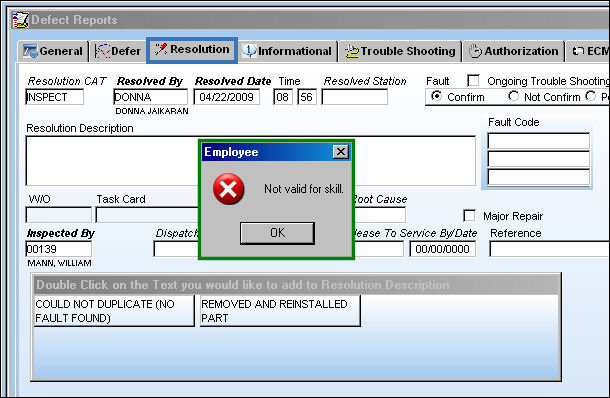610x398 pixels.
Task: Switch to the Resolution tab
Action: click(192, 50)
